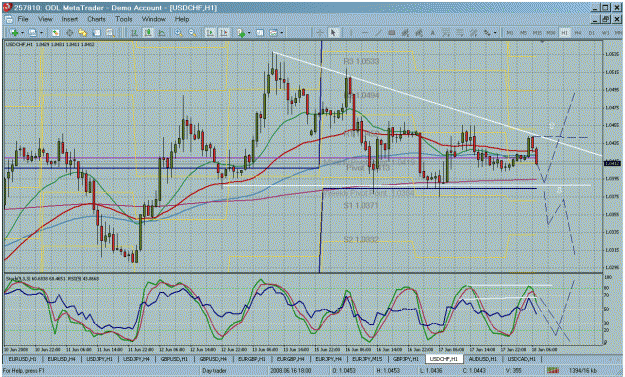Switch to the GBPUSD,H1 chart tab
625x377 pixels.
[174, 359]
